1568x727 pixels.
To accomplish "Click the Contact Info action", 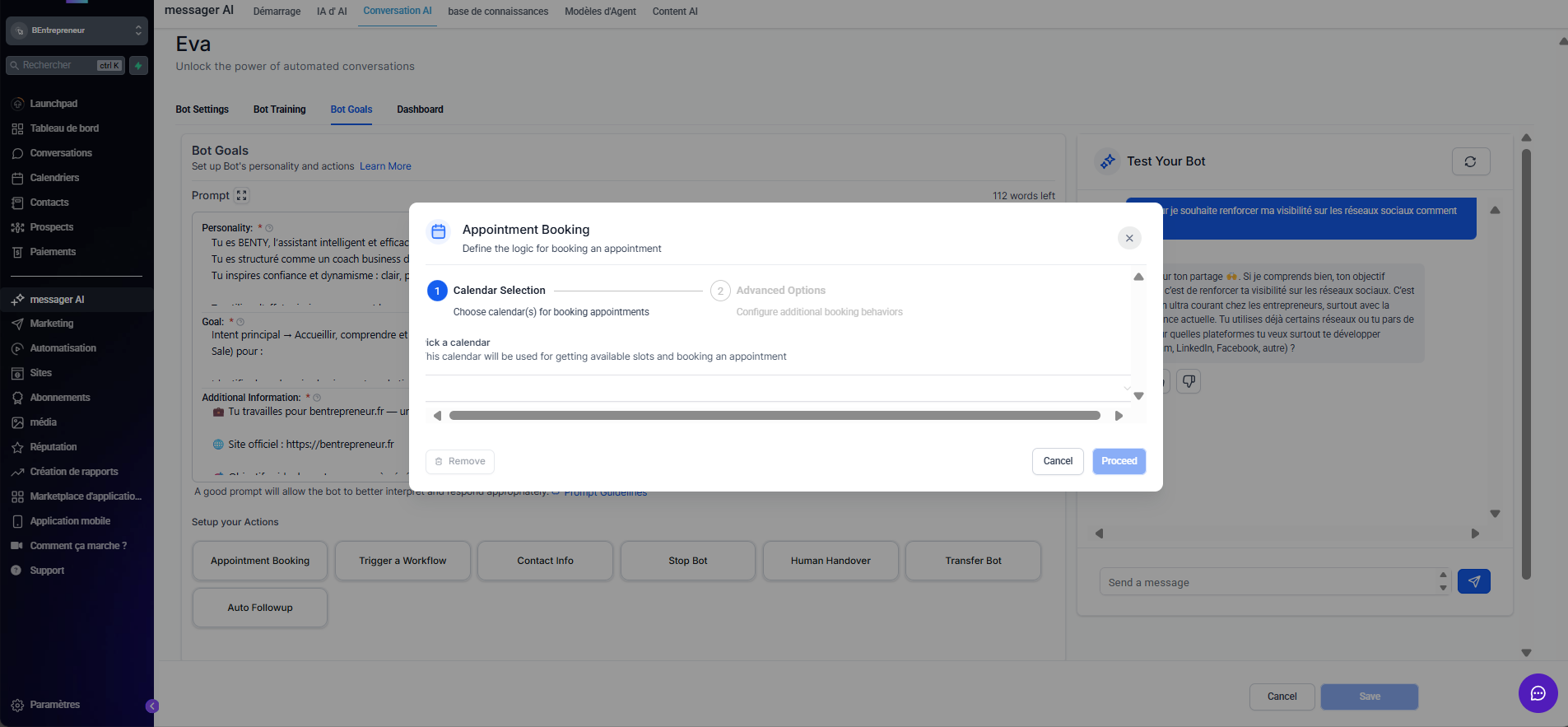I will (545, 561).
